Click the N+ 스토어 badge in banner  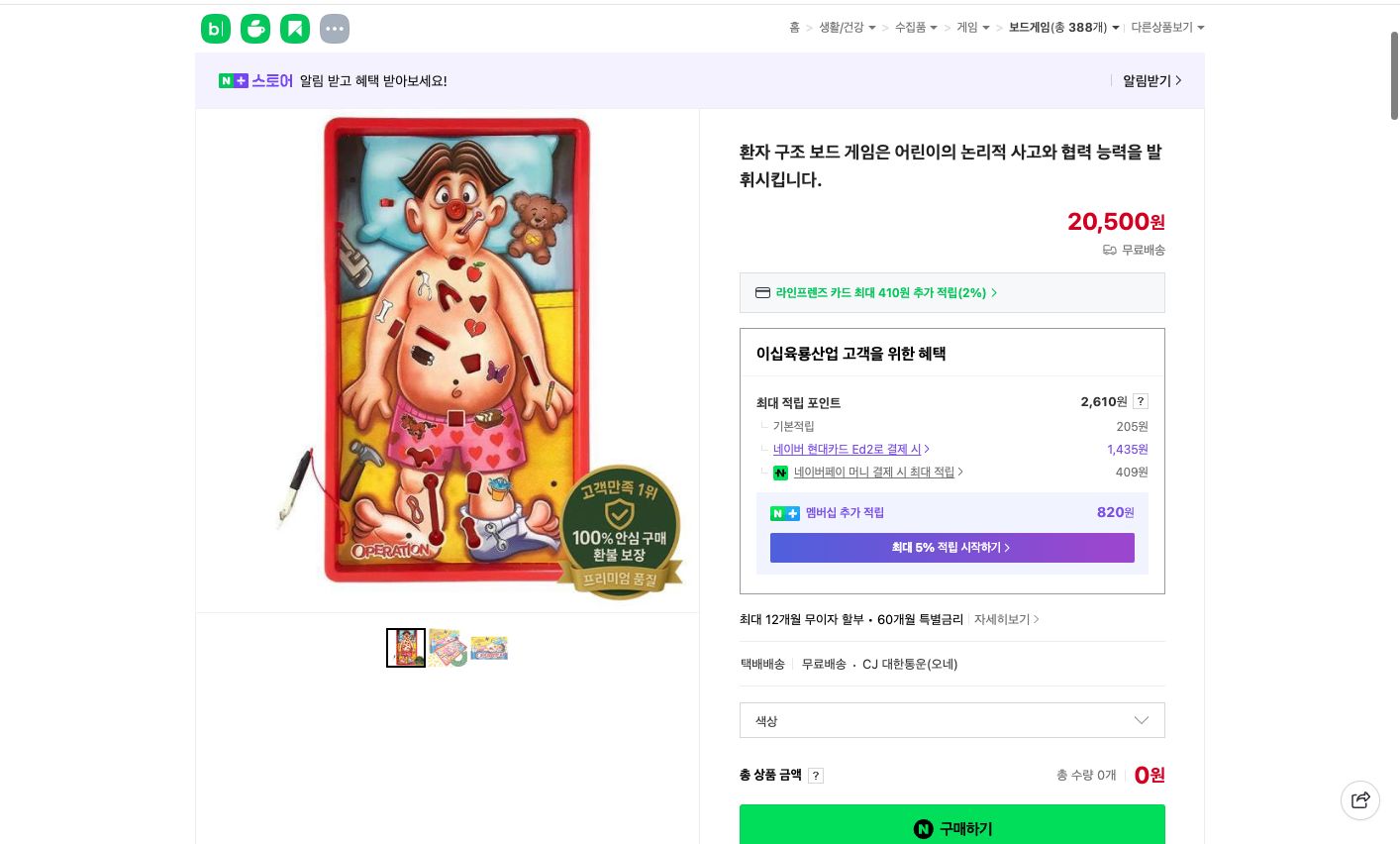pyautogui.click(x=233, y=80)
